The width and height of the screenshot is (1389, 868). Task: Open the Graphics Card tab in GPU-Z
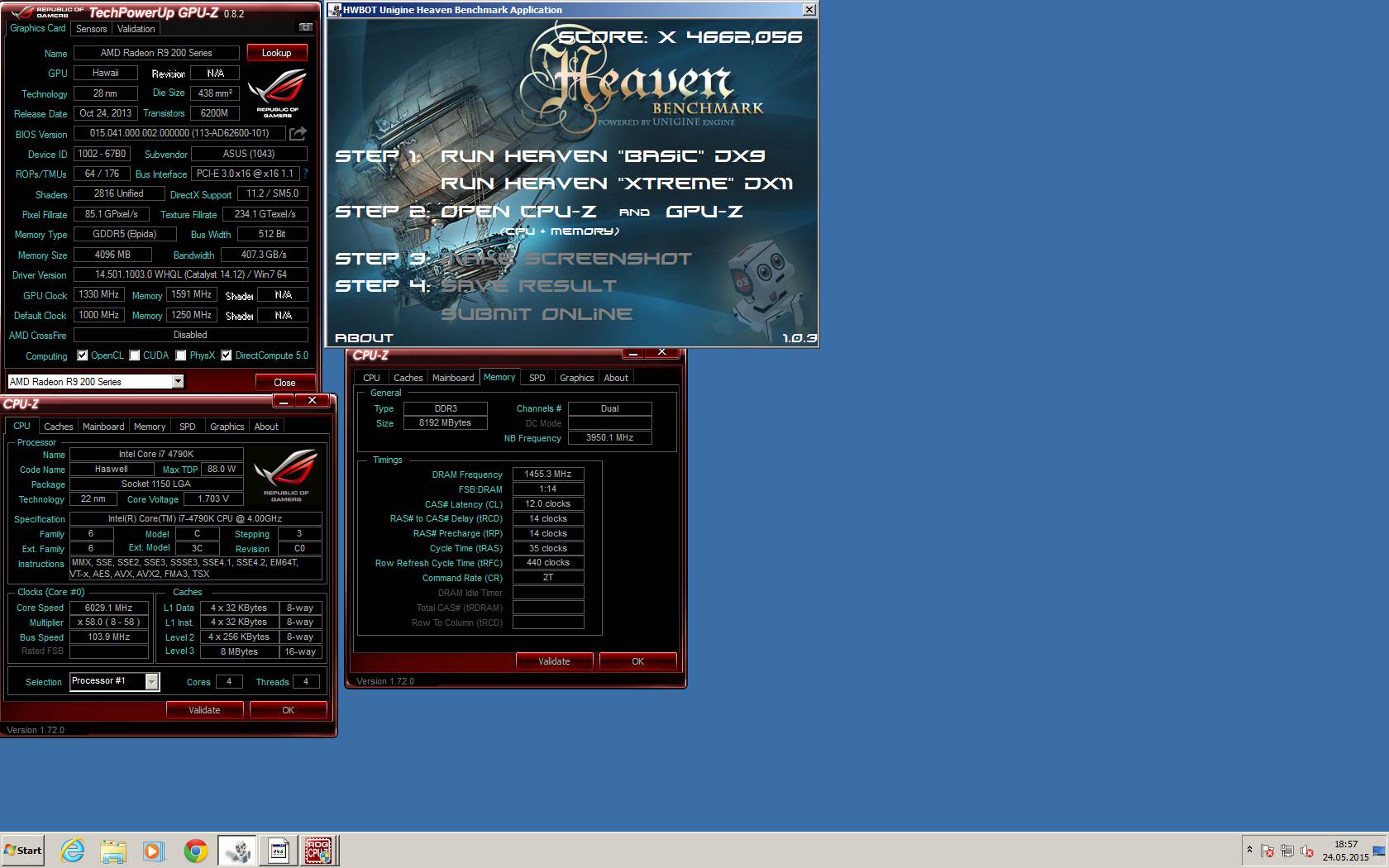click(x=38, y=28)
